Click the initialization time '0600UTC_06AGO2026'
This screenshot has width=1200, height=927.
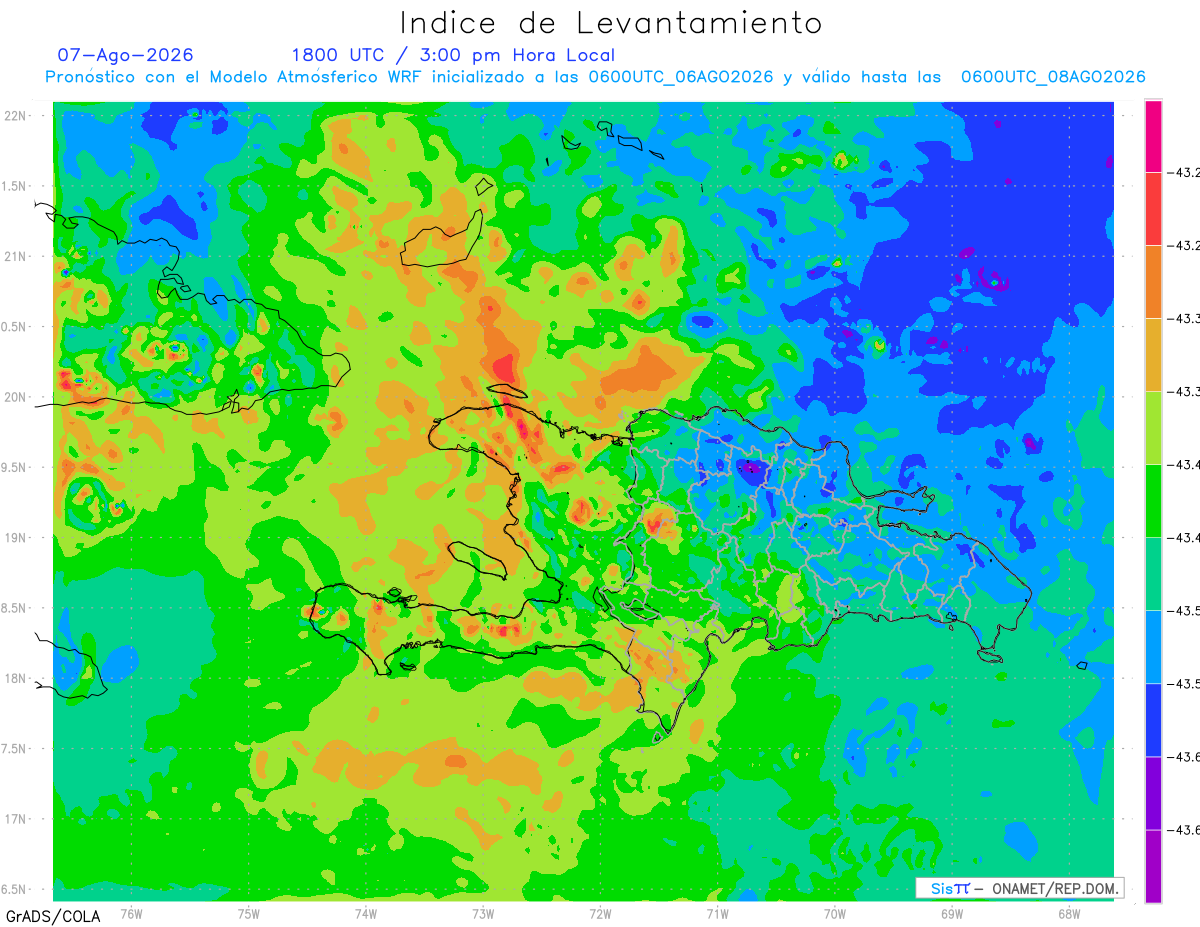[x=681, y=77]
